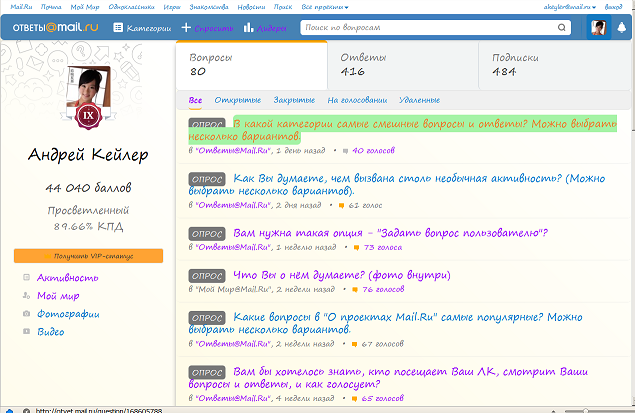
Task: Click the Активность sidebar icon
Action: click(x=26, y=277)
